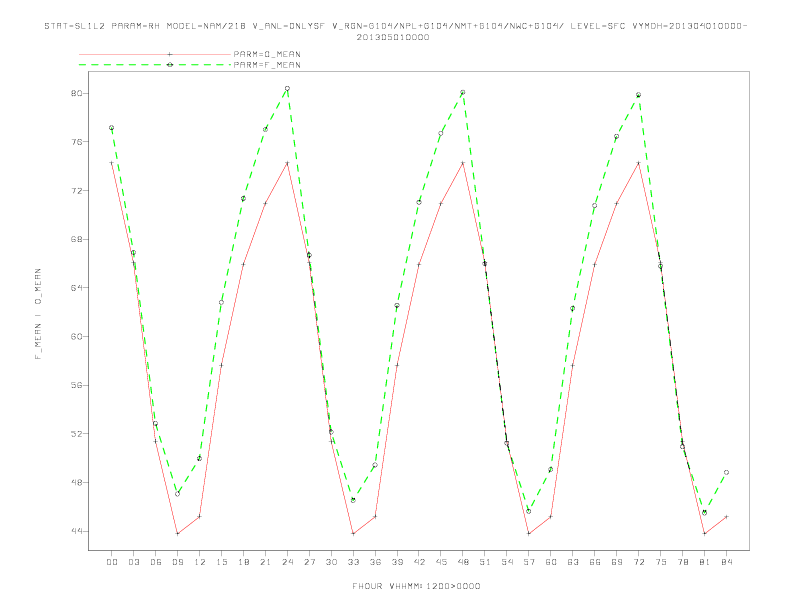Click the y-axis tick label 56
This screenshot has height=612, width=792.
point(76,385)
